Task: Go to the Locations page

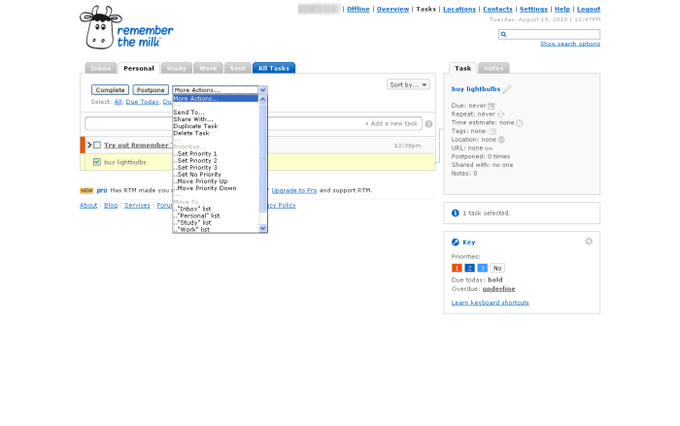Action: point(459,9)
